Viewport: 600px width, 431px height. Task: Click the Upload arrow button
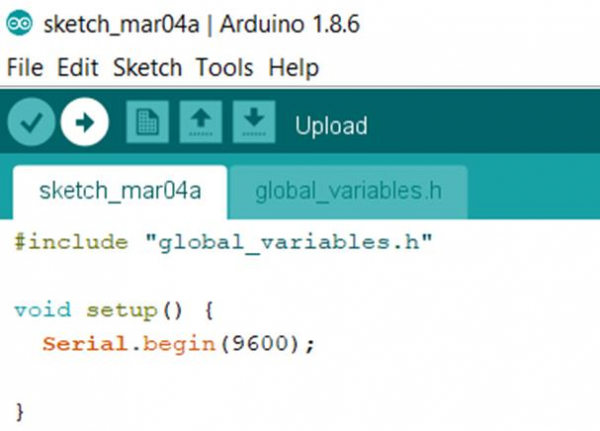click(85, 122)
